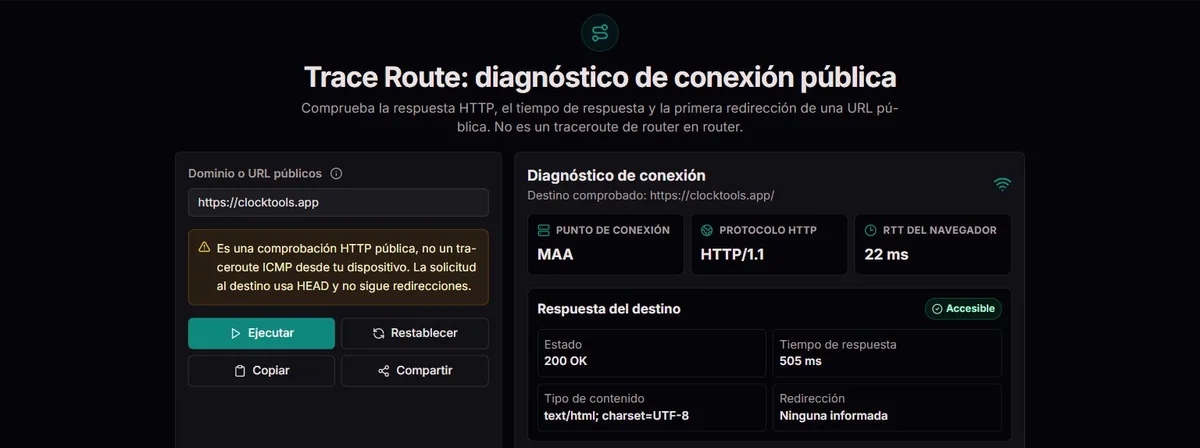Click the Redirección label
Viewport: 1200px width, 448px height.
(x=812, y=398)
